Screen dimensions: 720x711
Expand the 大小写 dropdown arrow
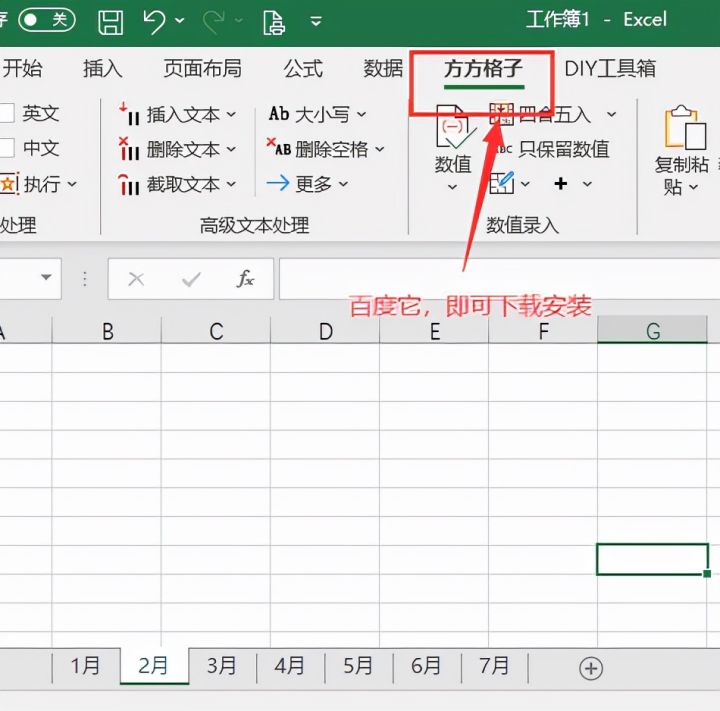(361, 113)
